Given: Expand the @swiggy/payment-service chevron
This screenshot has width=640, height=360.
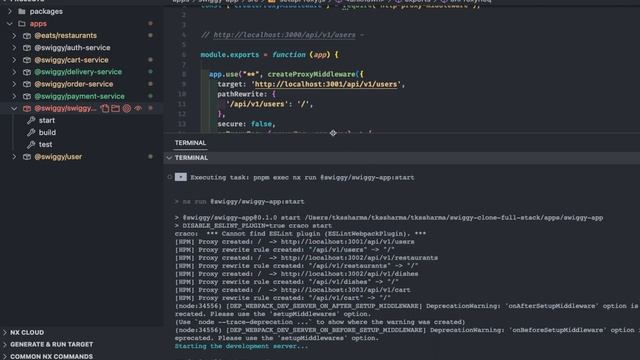Looking at the screenshot, I should click(14, 96).
